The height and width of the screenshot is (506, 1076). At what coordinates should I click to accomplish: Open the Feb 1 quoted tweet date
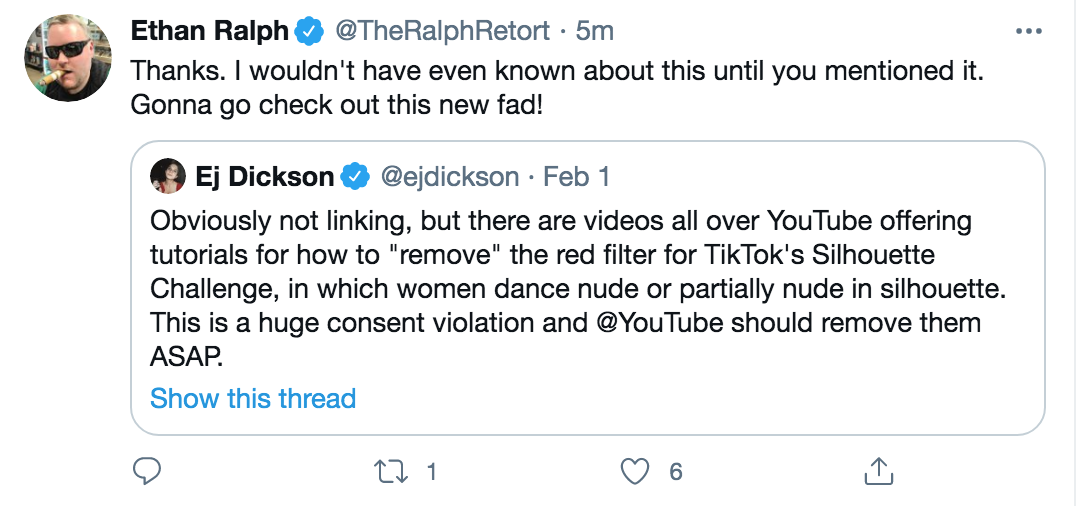[576, 177]
